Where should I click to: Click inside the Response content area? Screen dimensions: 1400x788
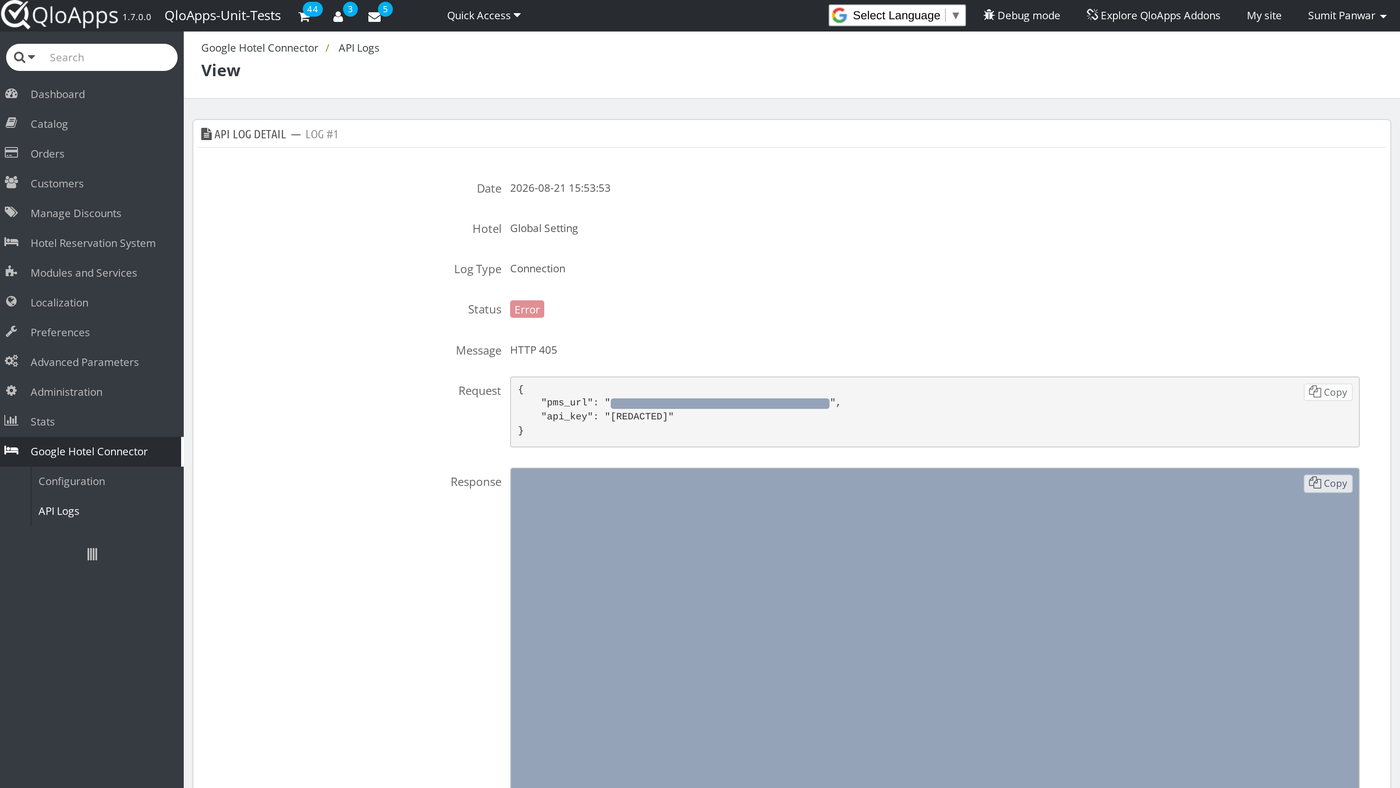934,628
